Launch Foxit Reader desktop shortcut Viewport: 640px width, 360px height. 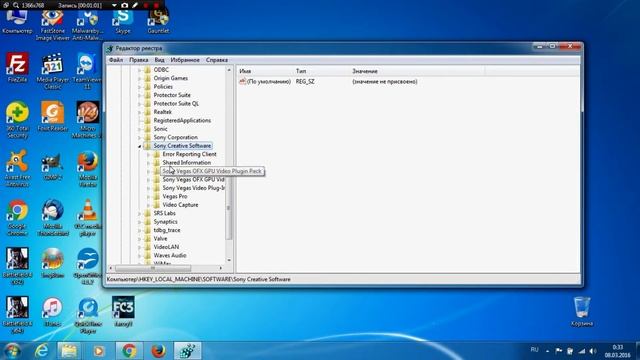tap(52, 116)
